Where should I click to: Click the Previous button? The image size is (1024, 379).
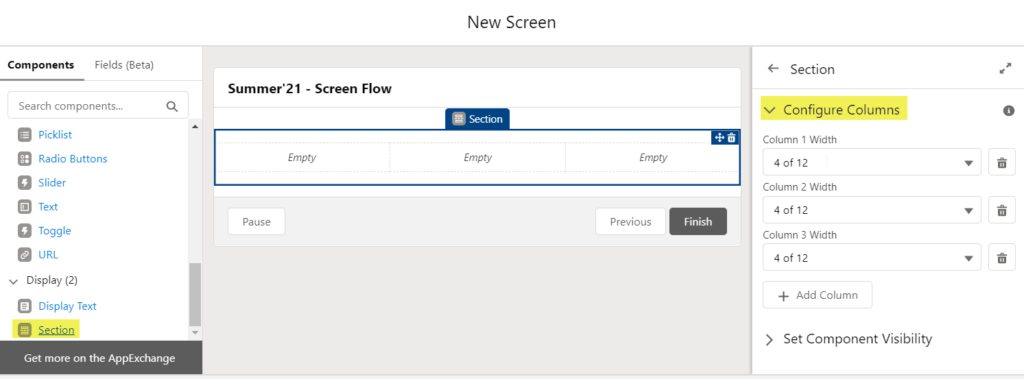[x=630, y=222]
